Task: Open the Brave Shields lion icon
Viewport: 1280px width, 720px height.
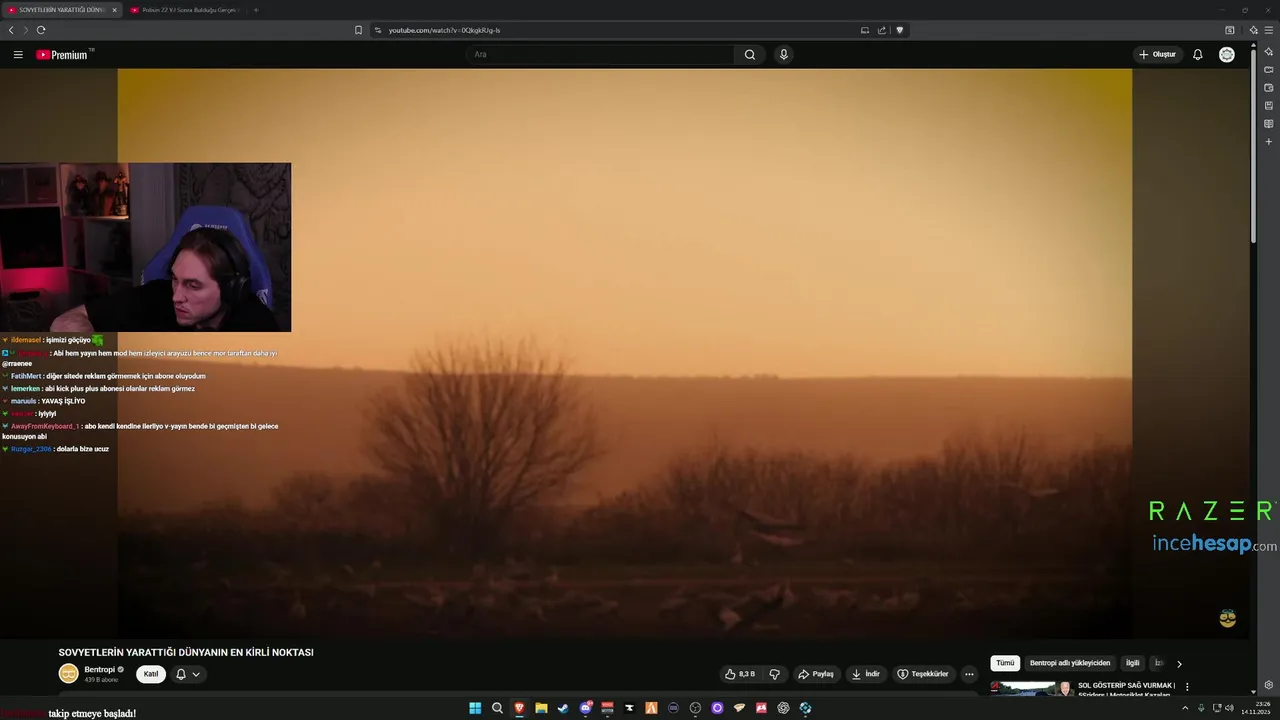Action: (899, 30)
